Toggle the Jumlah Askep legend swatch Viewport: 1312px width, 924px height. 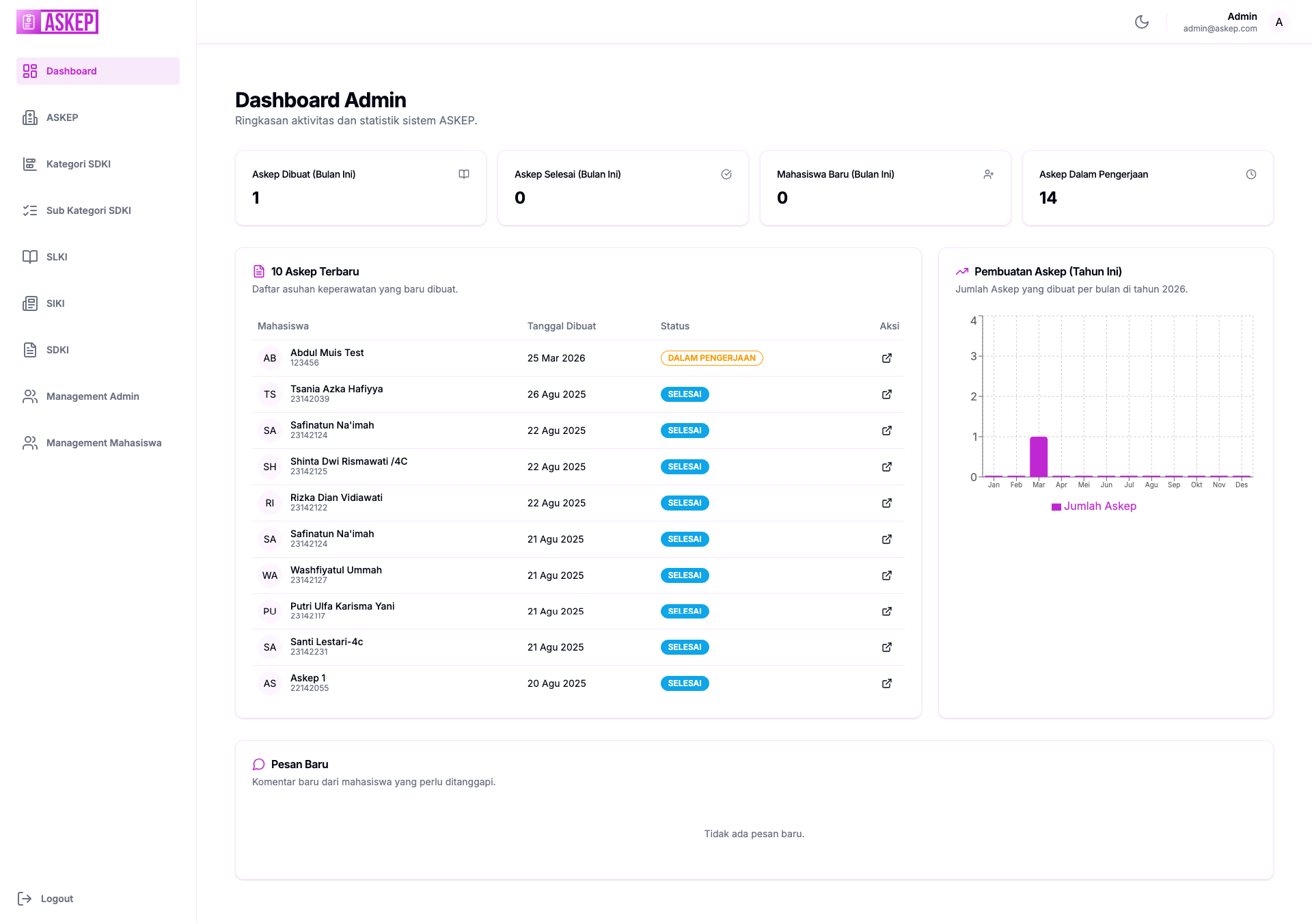click(x=1056, y=506)
